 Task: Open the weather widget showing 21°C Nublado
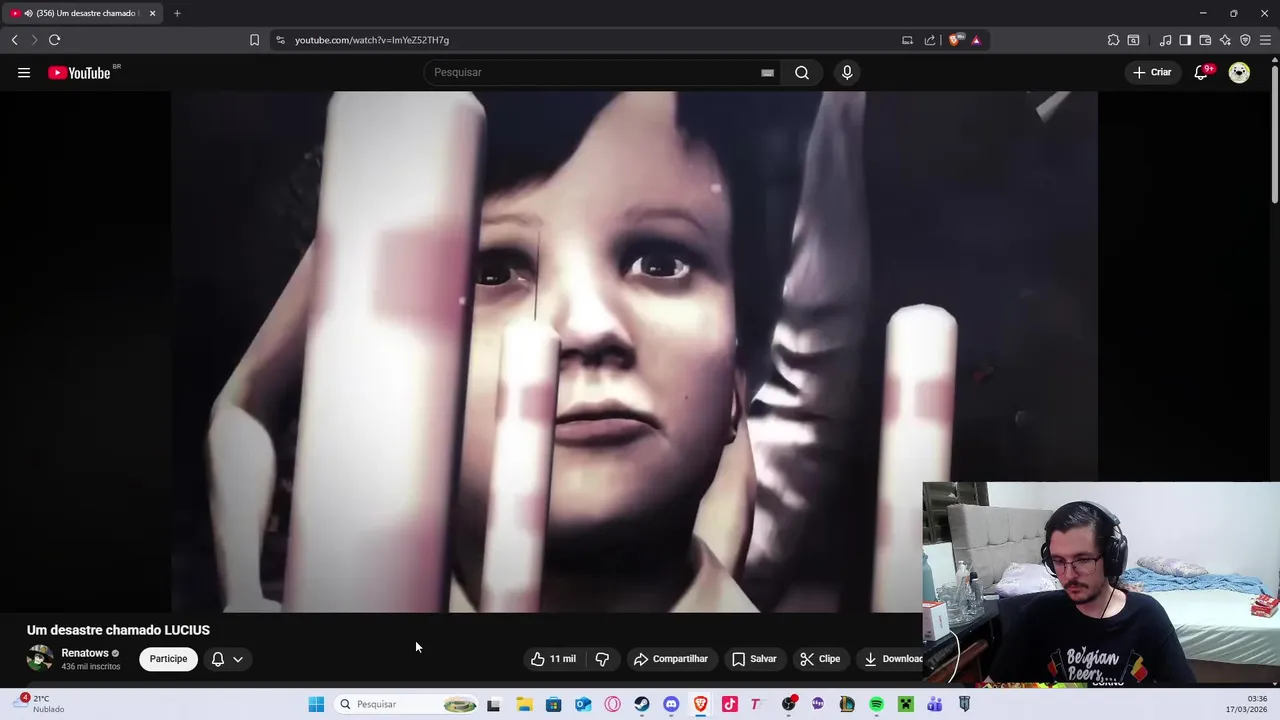(41, 703)
